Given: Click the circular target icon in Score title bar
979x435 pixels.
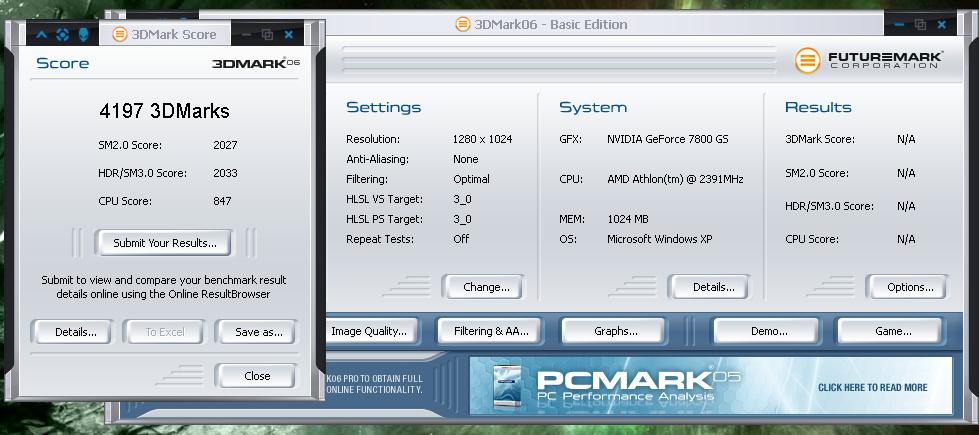Looking at the screenshot, I should (x=62, y=35).
